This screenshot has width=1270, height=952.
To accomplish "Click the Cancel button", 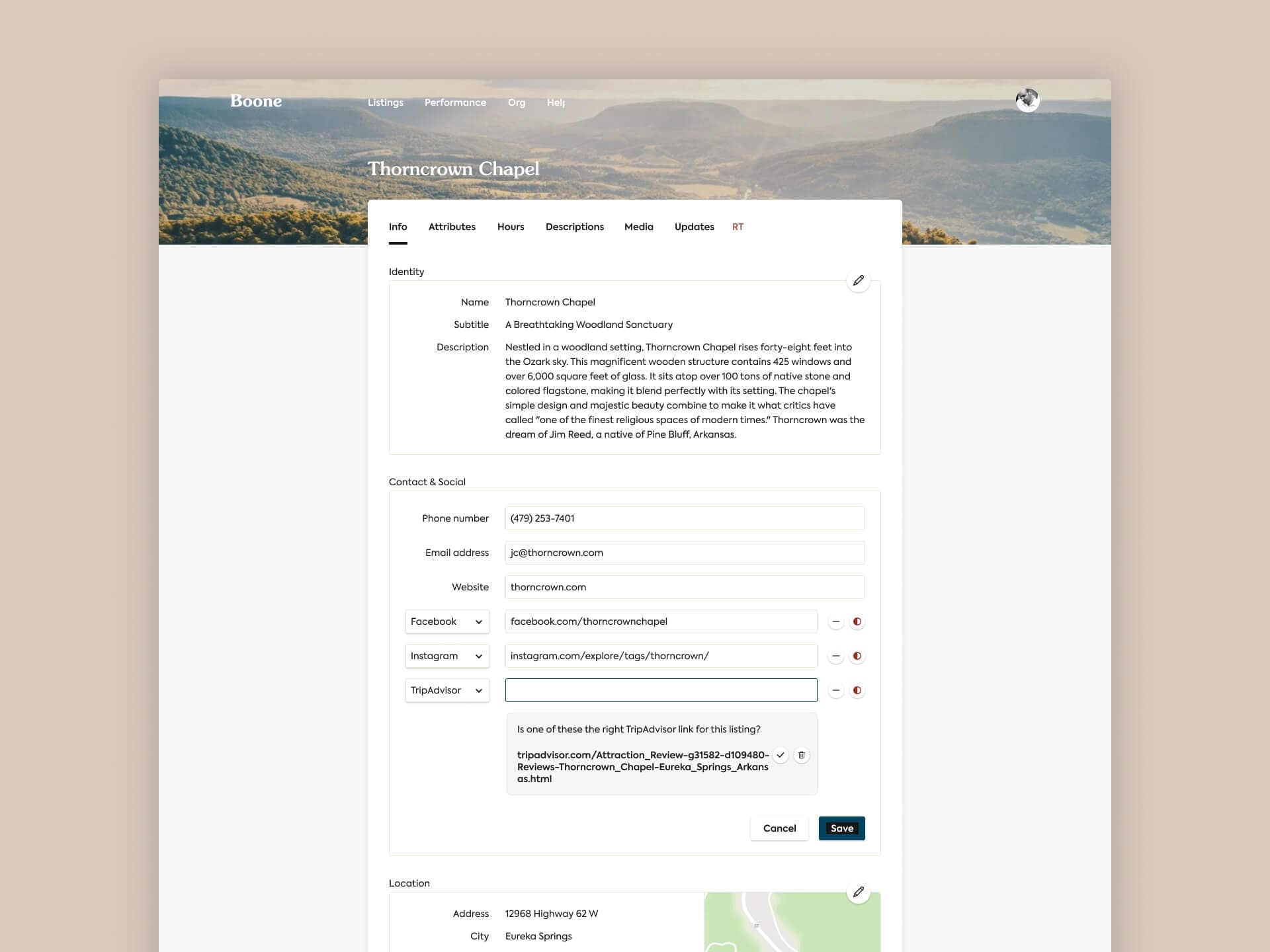I will point(779,828).
